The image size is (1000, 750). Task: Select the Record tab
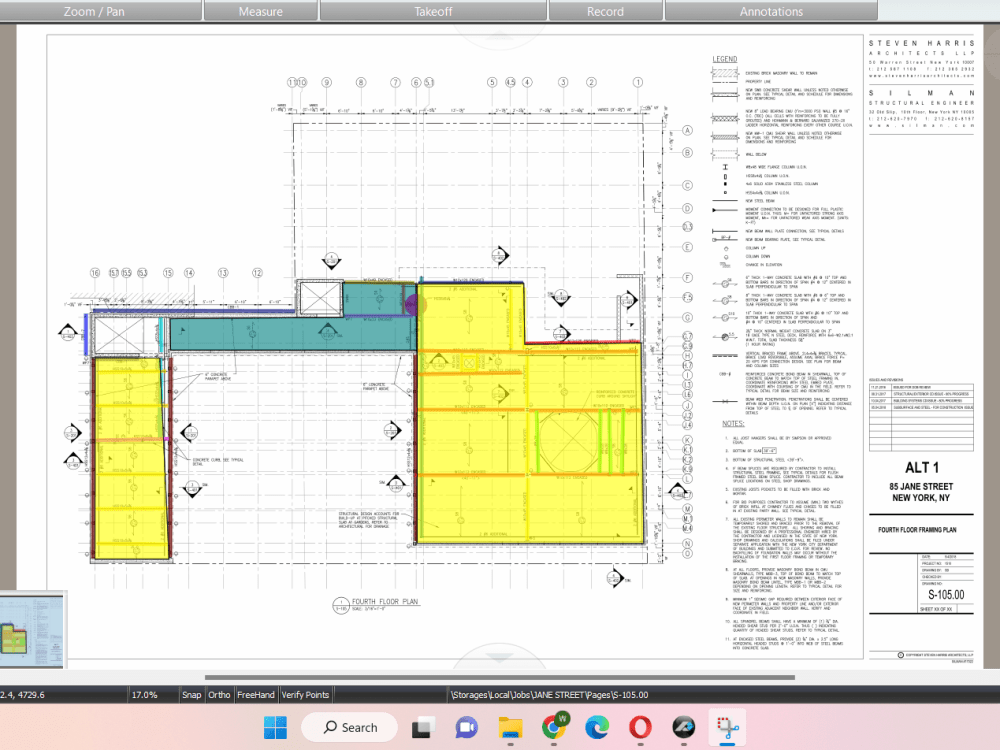pyautogui.click(x=605, y=11)
